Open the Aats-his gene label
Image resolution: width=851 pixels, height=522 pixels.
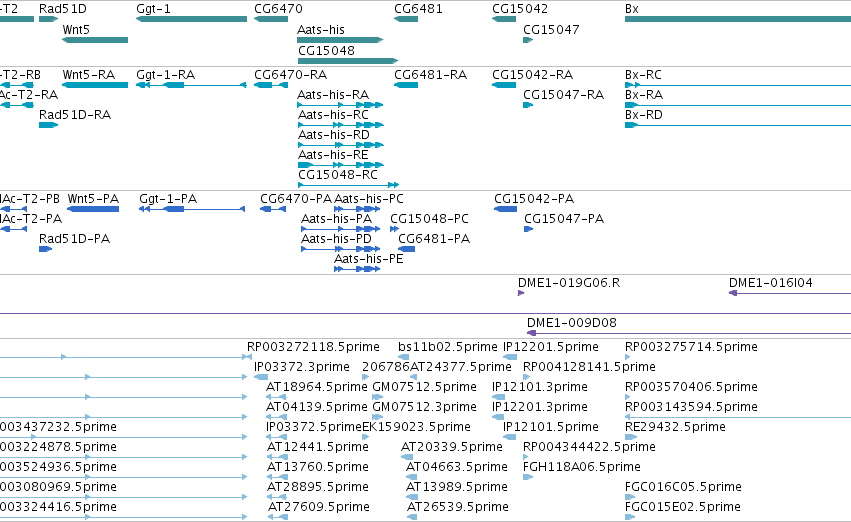[x=321, y=29]
